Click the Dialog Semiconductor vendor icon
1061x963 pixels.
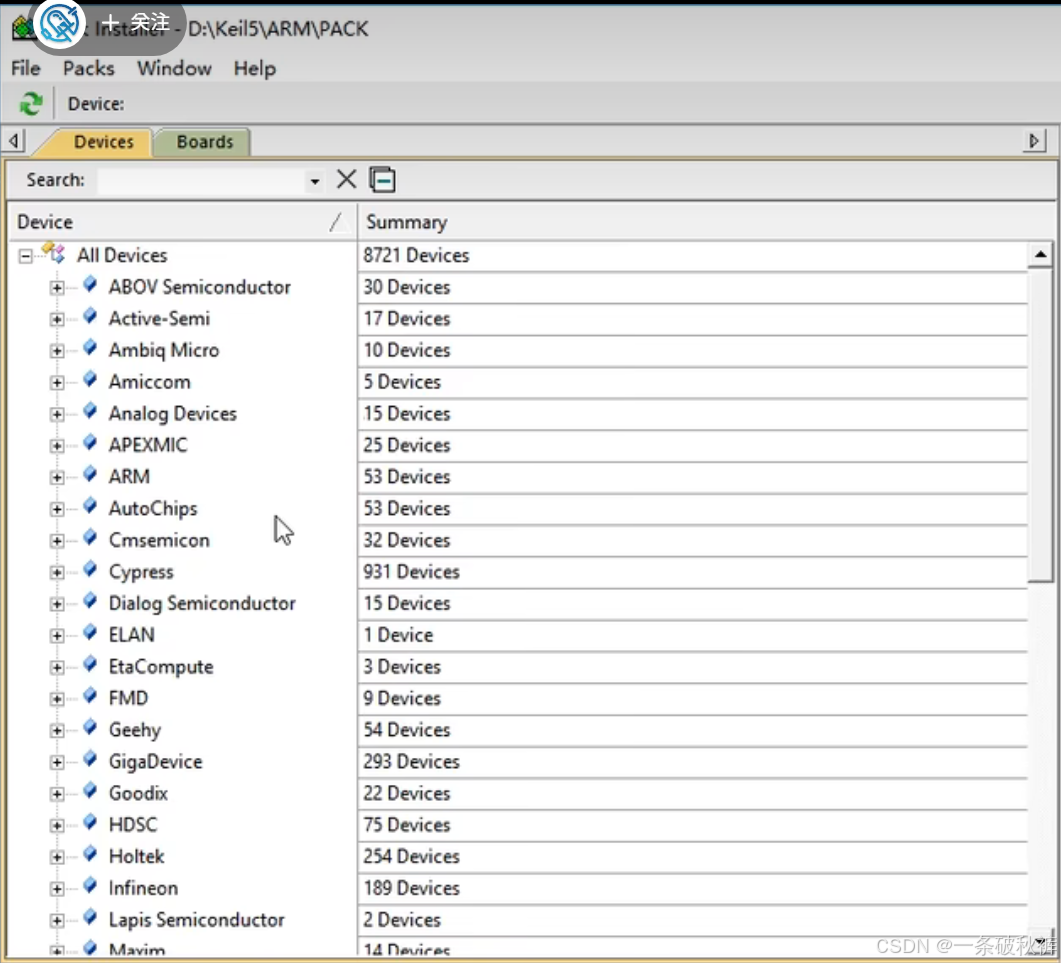coord(90,602)
